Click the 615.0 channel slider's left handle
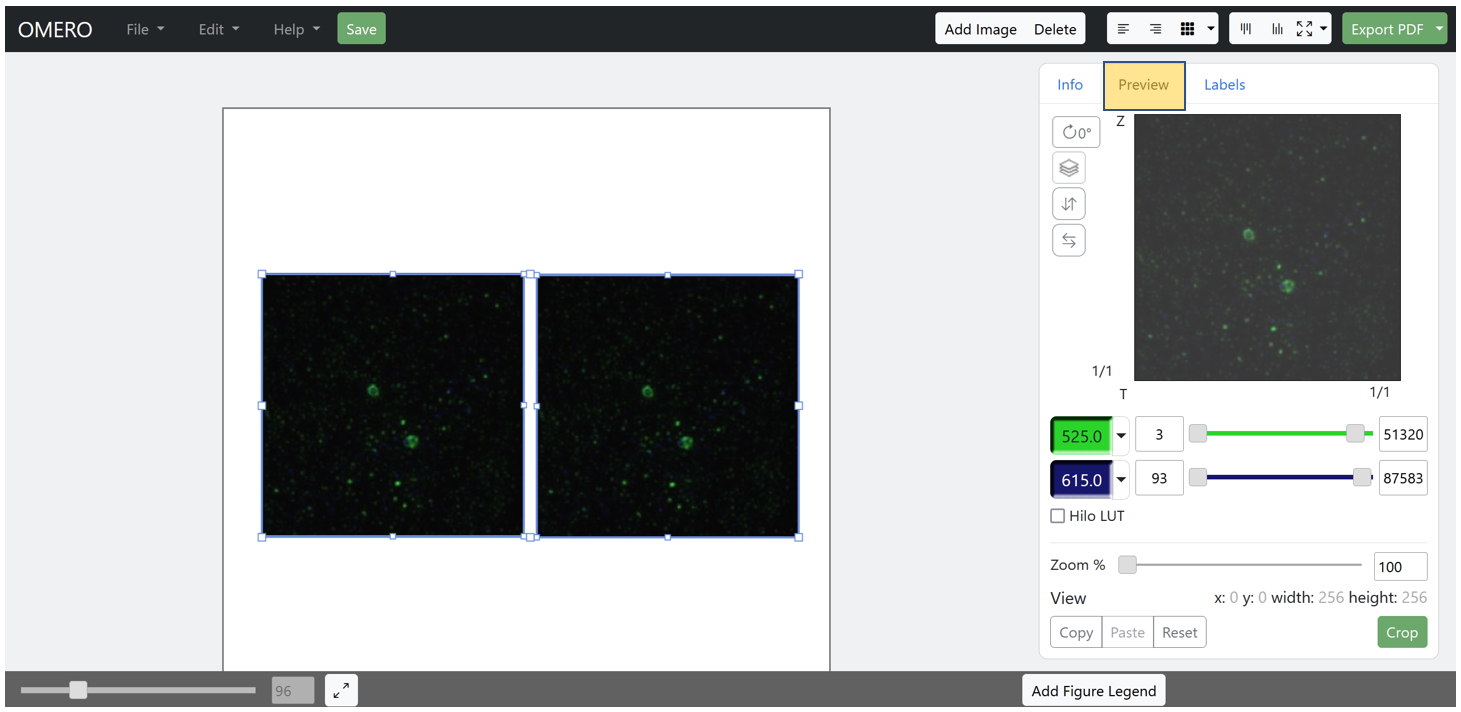Screen dimensions: 1461x712 (1197, 477)
